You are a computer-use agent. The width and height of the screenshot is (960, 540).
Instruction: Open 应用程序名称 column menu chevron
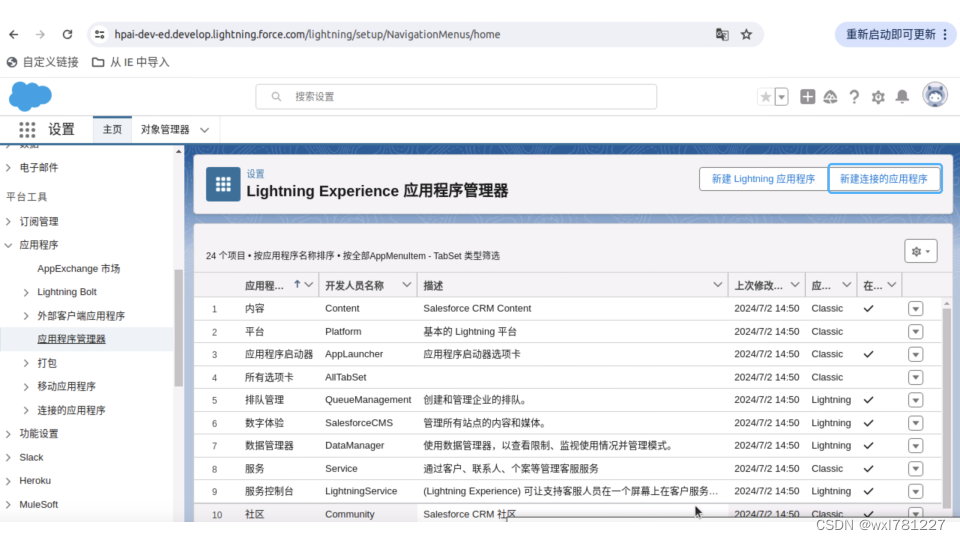tap(309, 285)
